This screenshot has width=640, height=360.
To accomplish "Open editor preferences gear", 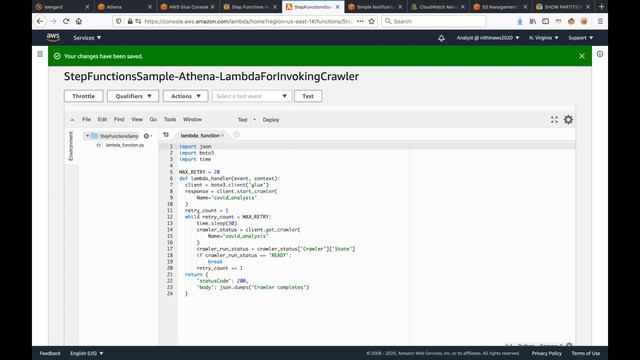I will 568,120.
